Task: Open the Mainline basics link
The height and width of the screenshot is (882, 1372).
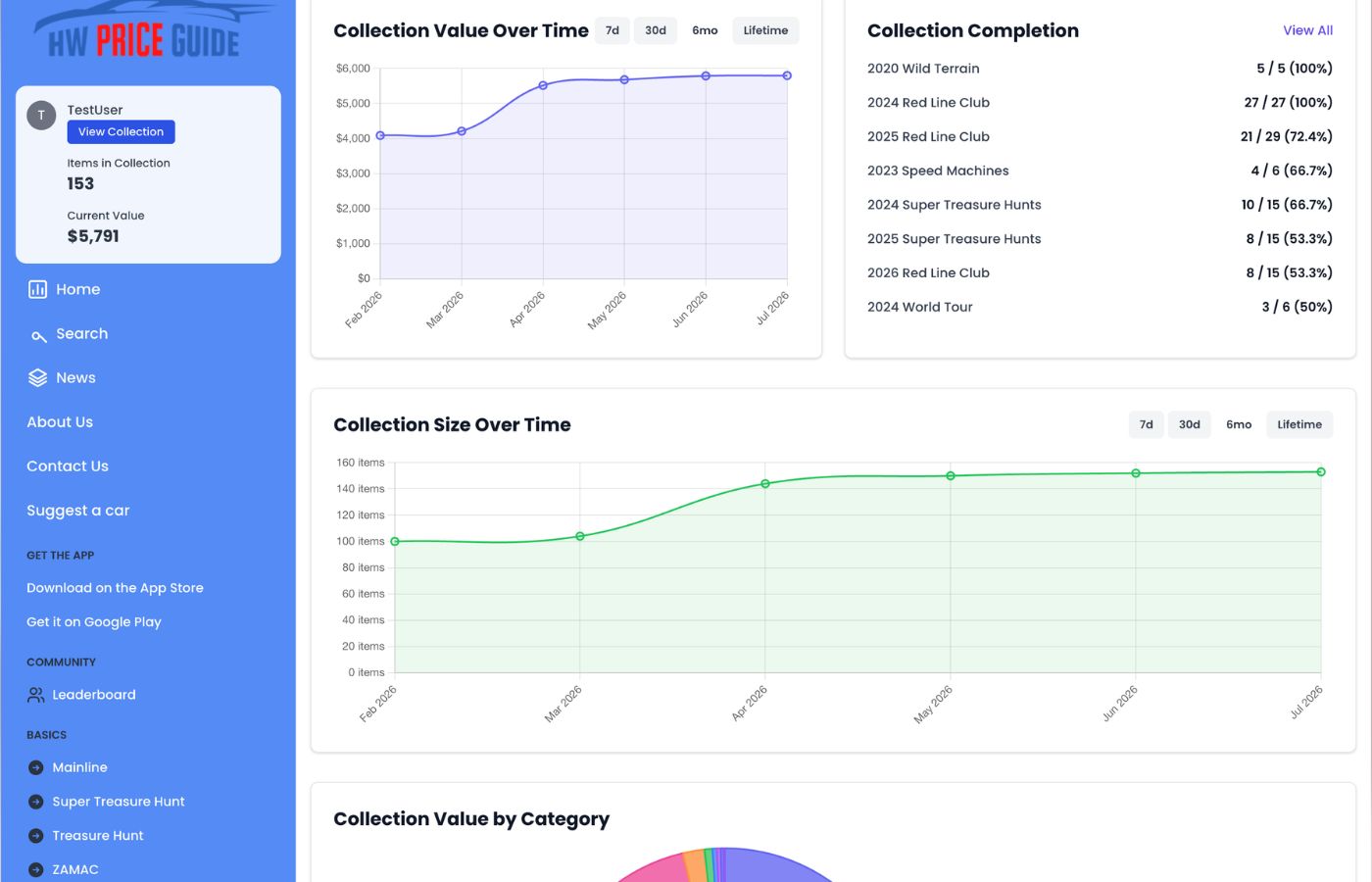Action: 79,767
